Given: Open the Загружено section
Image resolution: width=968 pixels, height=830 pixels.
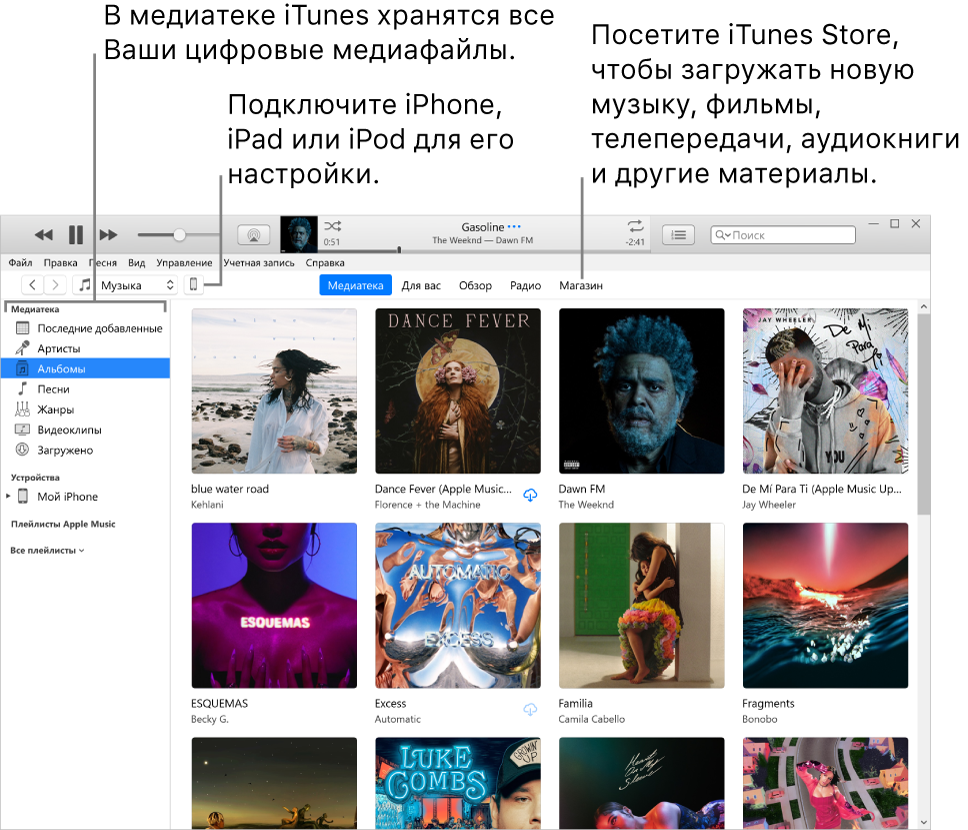Looking at the screenshot, I should point(60,449).
